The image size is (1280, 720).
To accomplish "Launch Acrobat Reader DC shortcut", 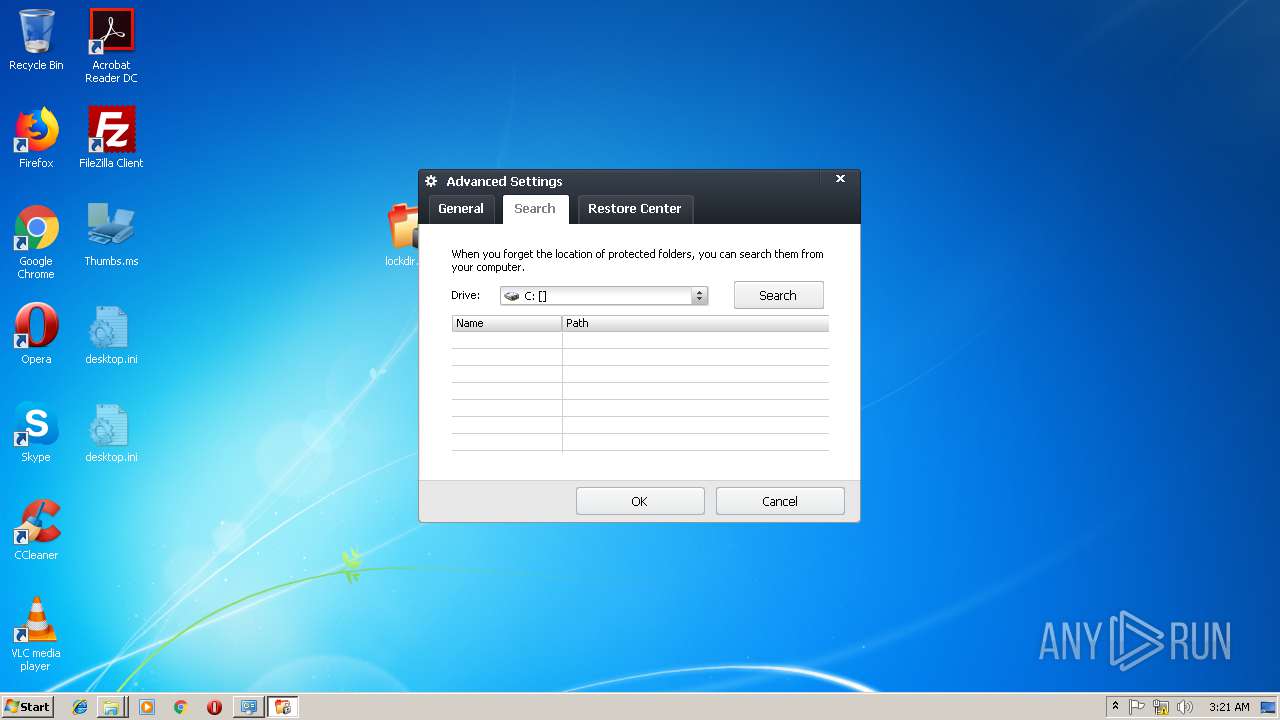I will [111, 46].
